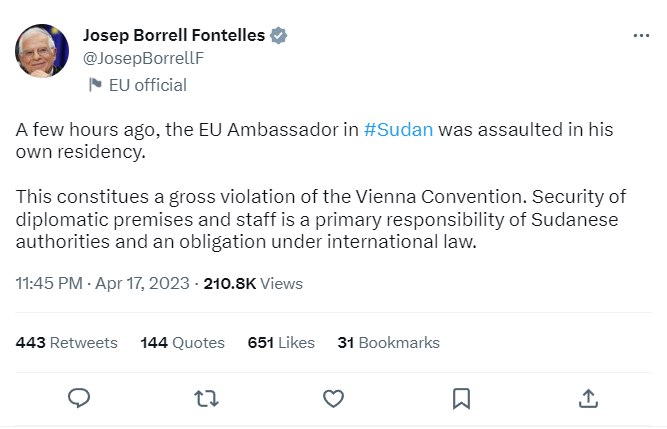The height and width of the screenshot is (429, 667).
Task: Click the EU official label text
Action: (x=147, y=85)
